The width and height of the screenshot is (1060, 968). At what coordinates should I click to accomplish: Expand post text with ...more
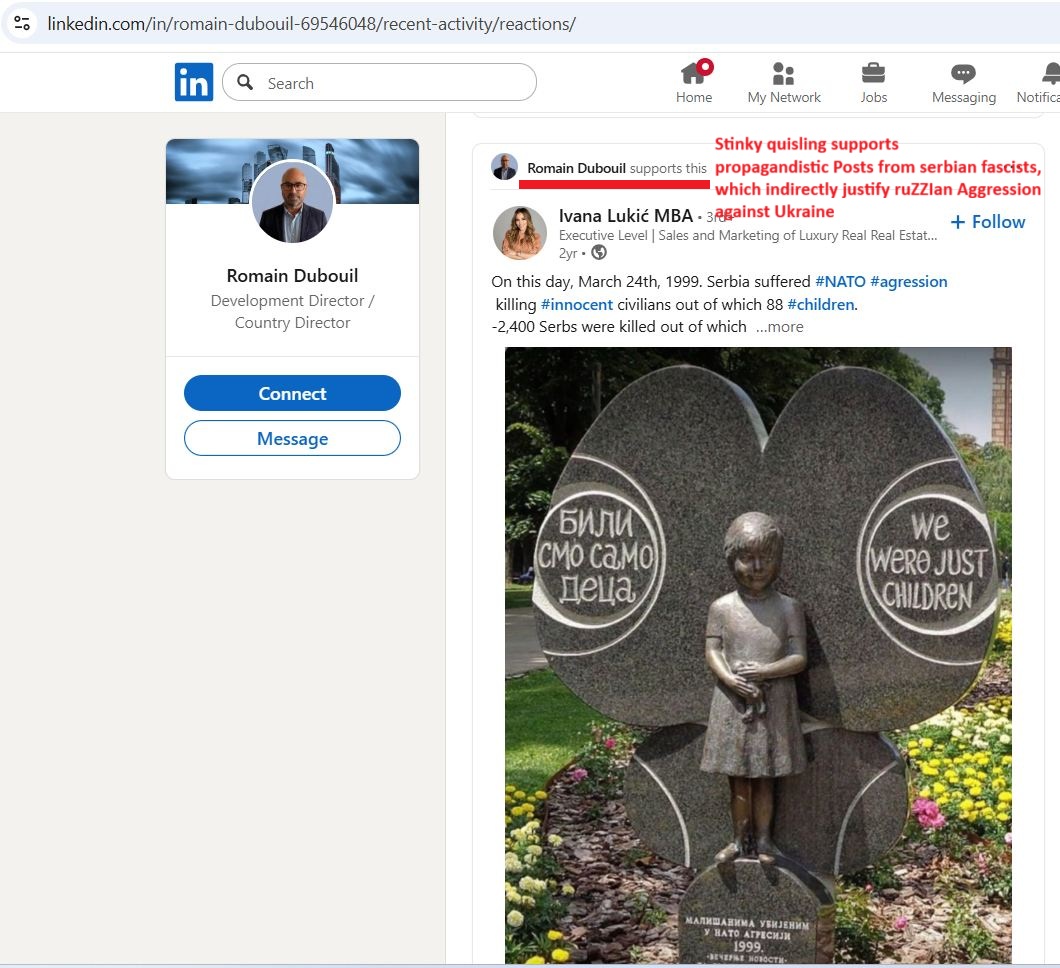coord(779,327)
